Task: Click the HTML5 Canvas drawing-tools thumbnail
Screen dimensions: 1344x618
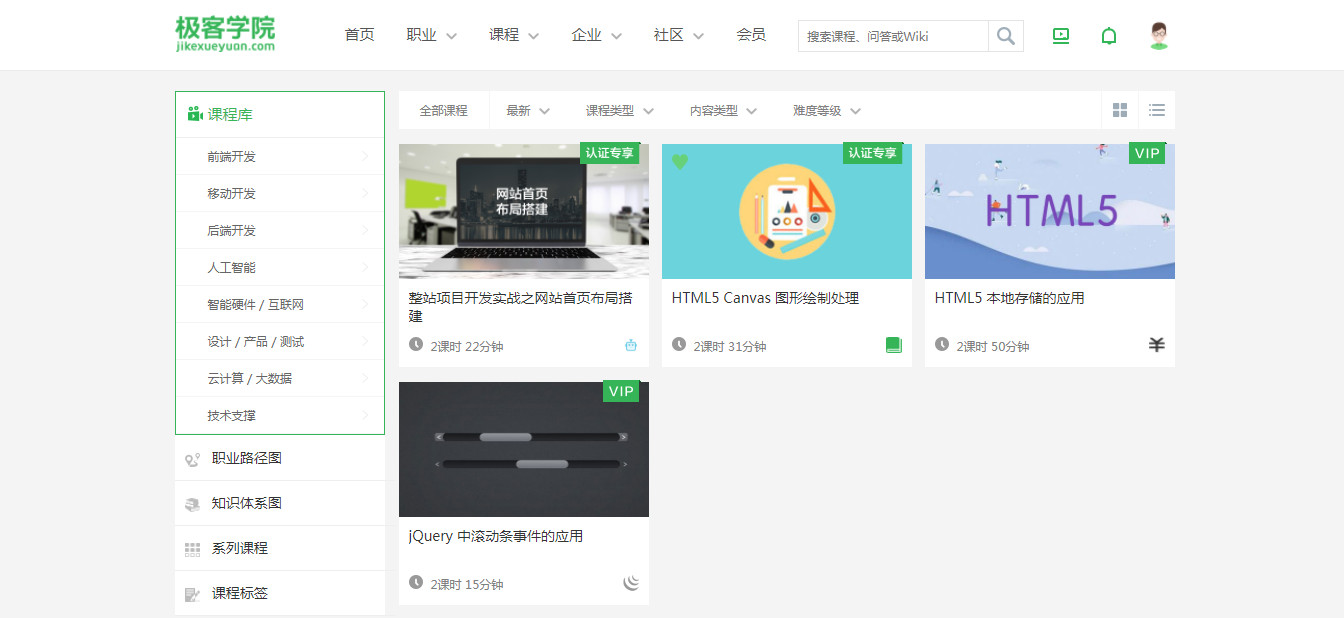Action: point(787,211)
